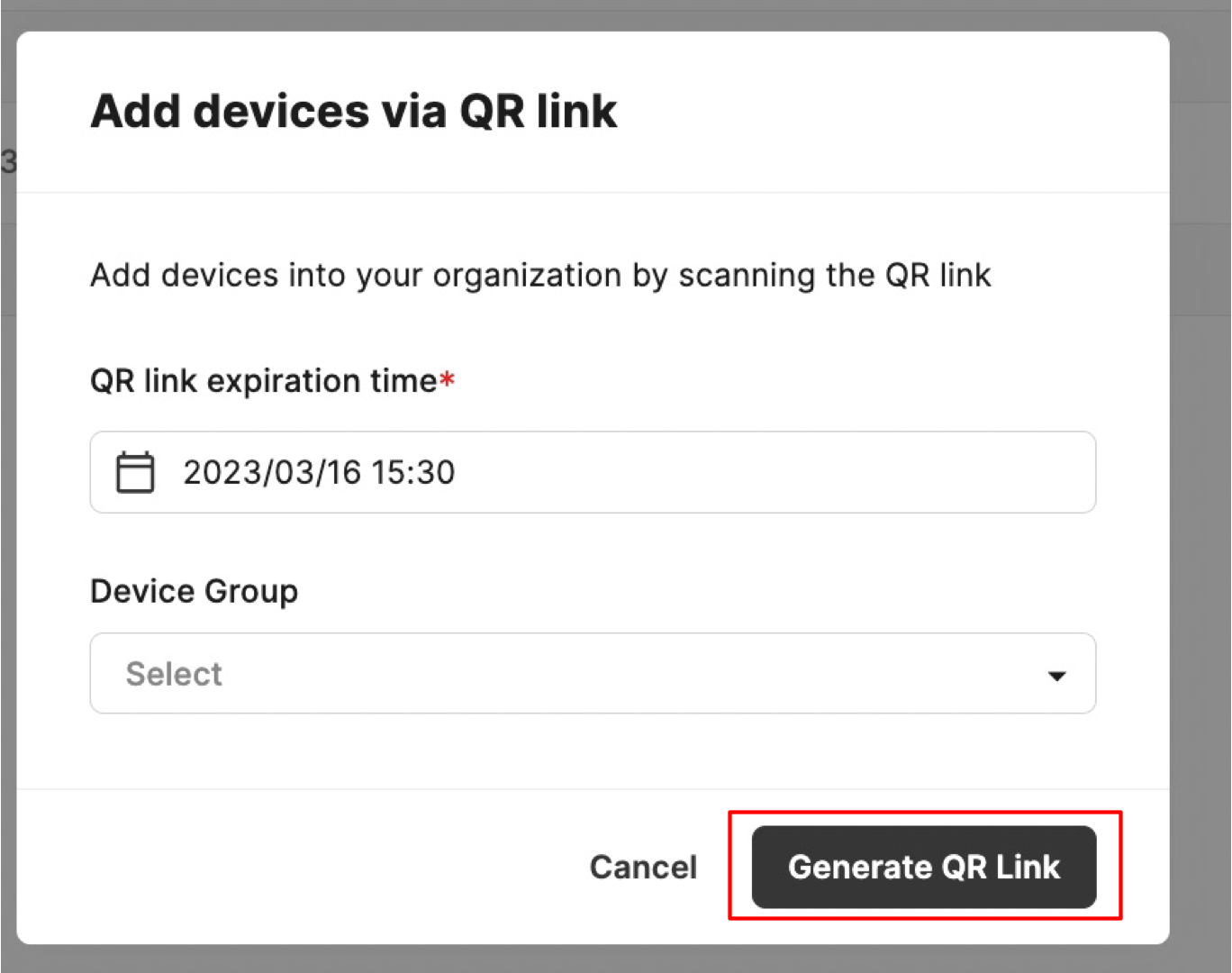Click the 'Add devices via QR link' title
Viewport: 1232px width, 973px height.
353,112
